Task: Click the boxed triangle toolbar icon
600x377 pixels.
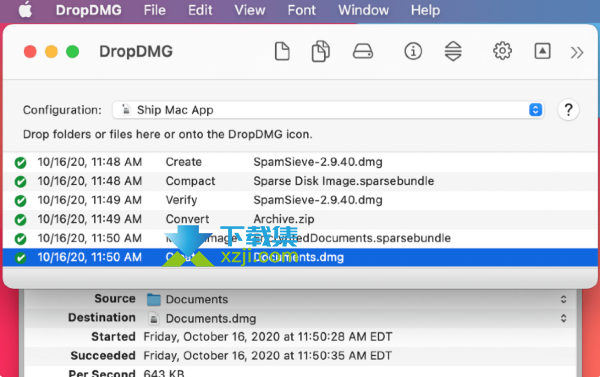Action: click(x=542, y=51)
